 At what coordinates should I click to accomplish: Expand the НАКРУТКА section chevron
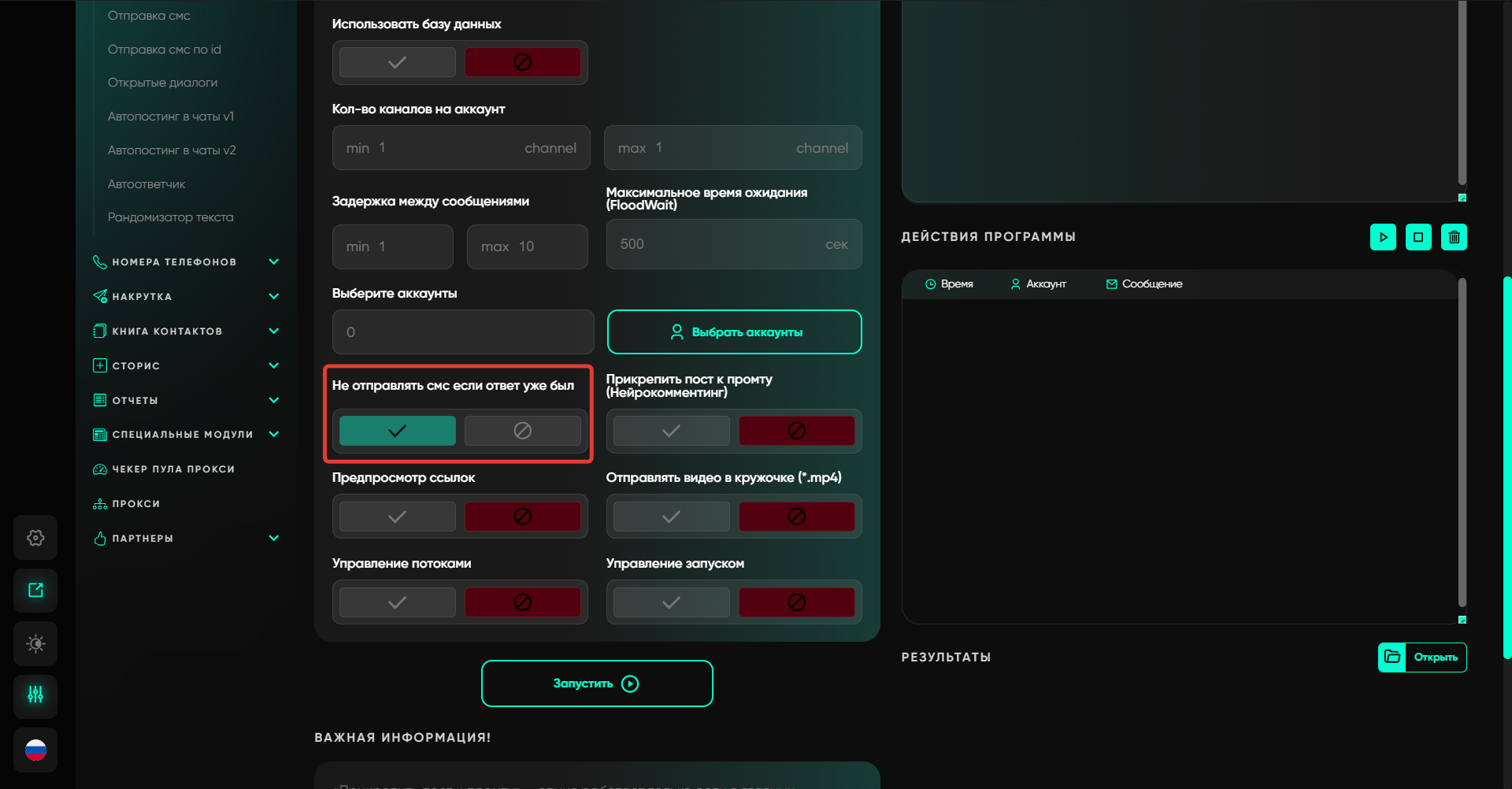(x=273, y=297)
